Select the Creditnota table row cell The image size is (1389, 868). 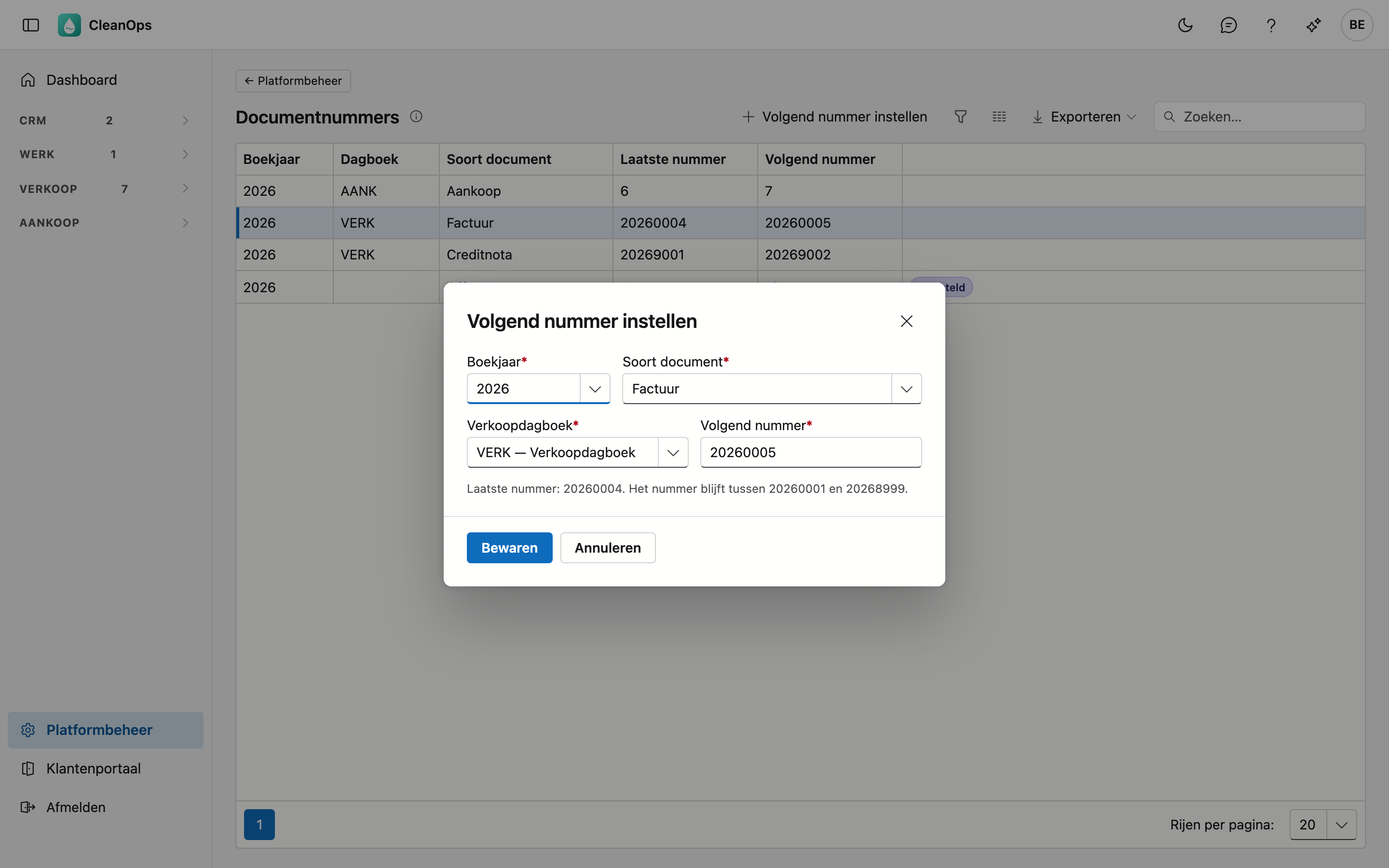pos(526,254)
